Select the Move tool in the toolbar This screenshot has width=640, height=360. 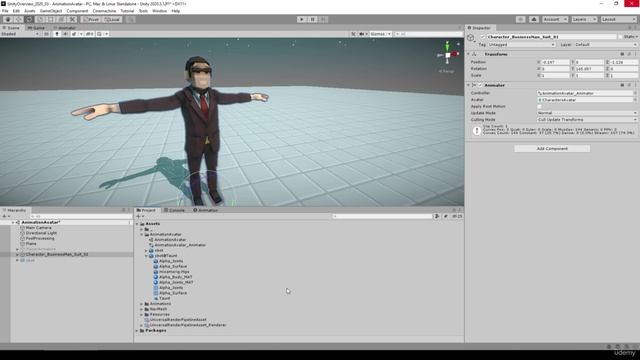pyautogui.click(x=18, y=19)
